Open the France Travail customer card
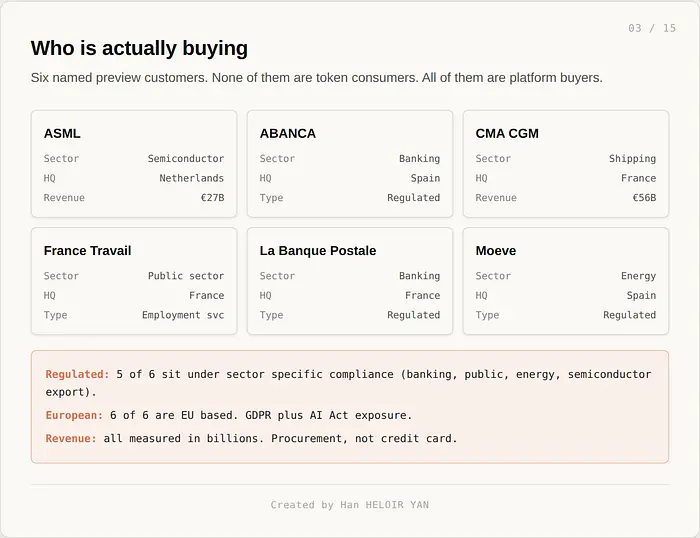 click(134, 281)
